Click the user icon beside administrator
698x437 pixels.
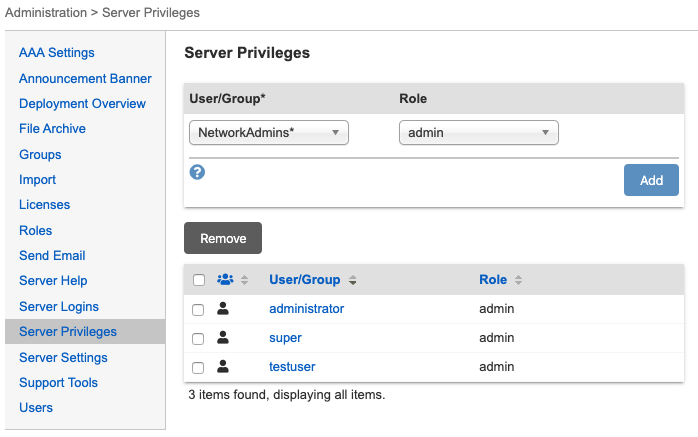coord(224,309)
